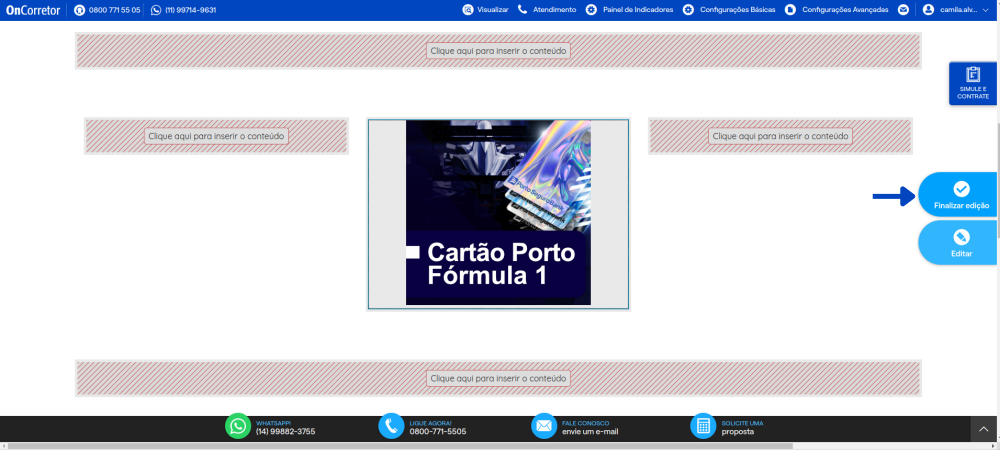Image resolution: width=1000 pixels, height=450 pixels.
Task: Click the WhatsApp icon in the top bar
Action: pos(156,10)
